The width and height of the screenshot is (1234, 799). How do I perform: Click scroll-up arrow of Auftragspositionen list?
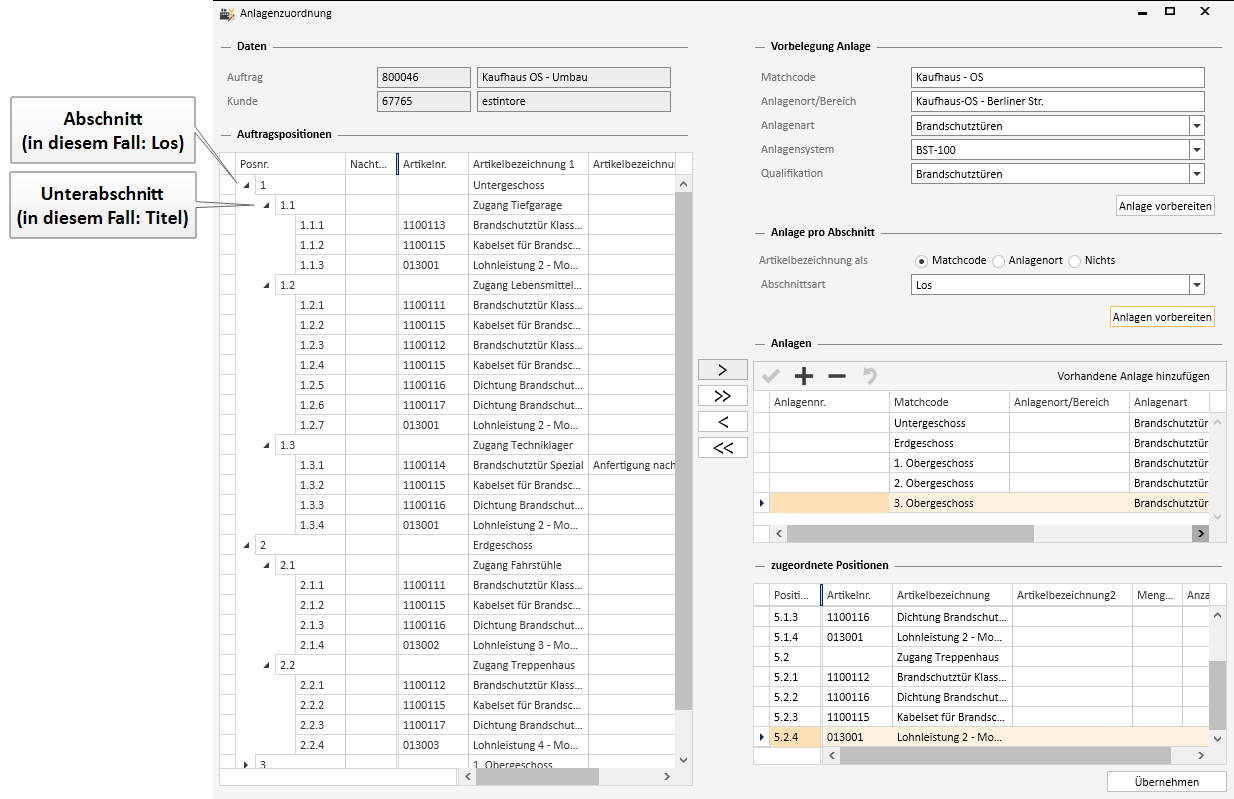point(684,184)
